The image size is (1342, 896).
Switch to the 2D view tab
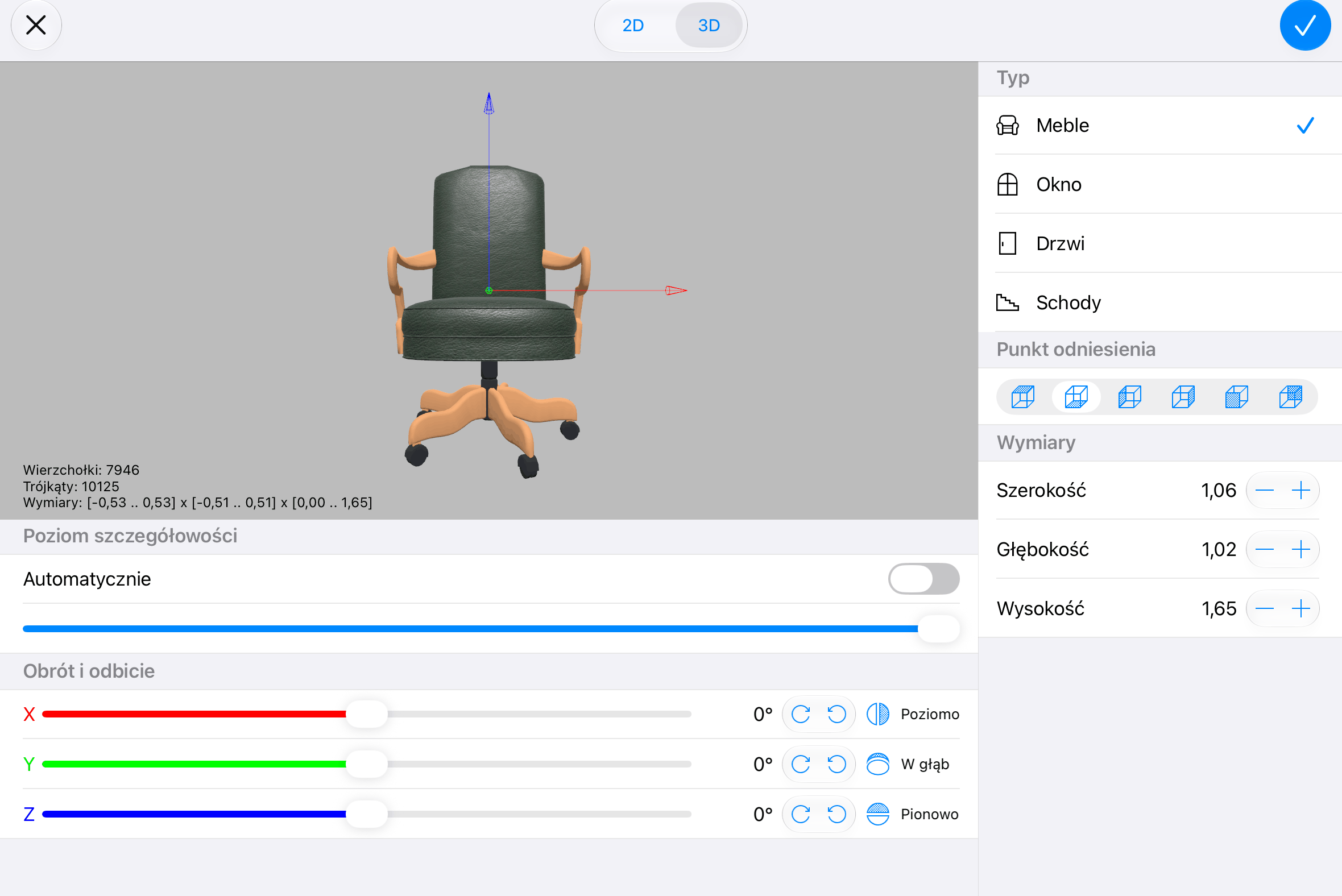pos(633,25)
